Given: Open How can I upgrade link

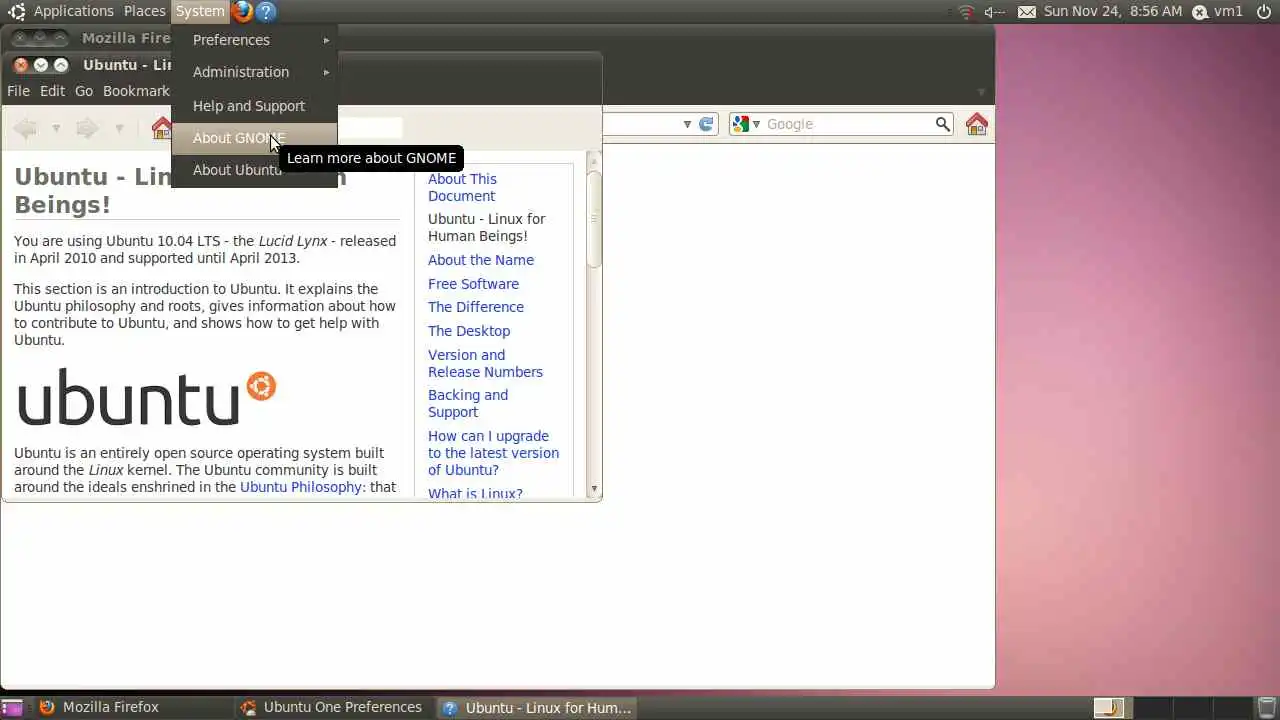Looking at the screenshot, I should click(493, 453).
